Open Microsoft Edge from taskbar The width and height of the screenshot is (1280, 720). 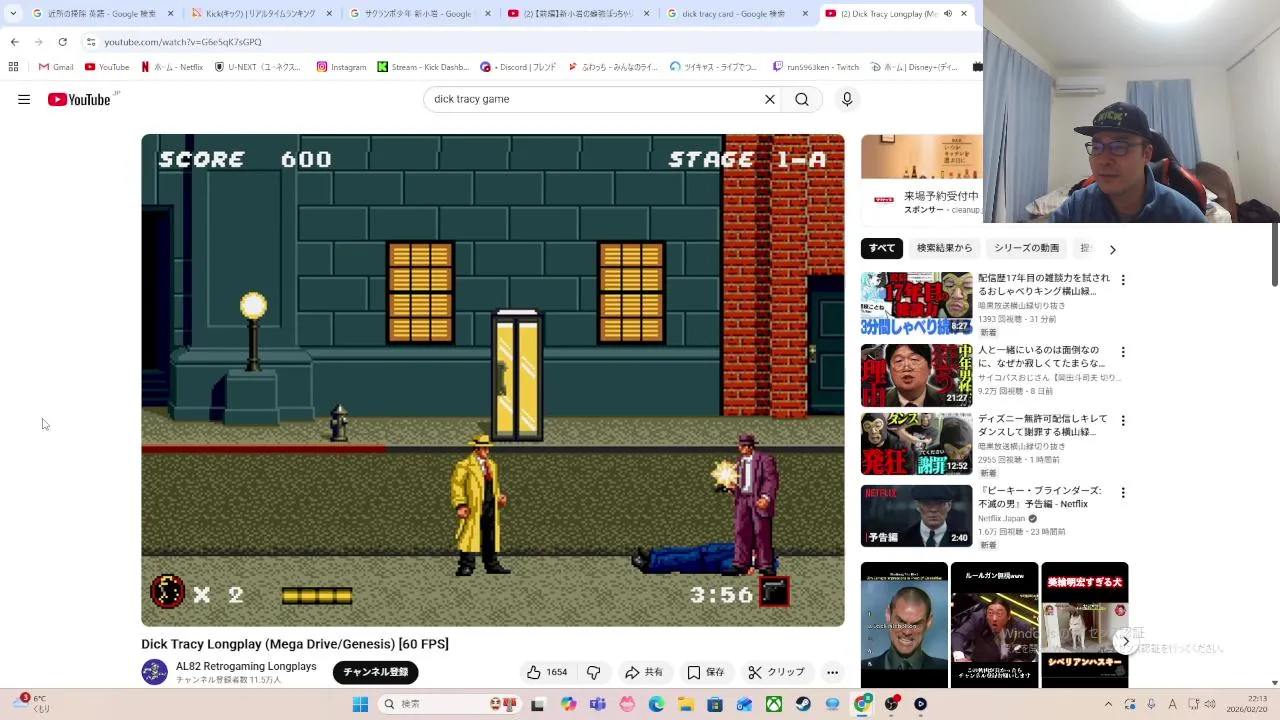click(x=656, y=704)
